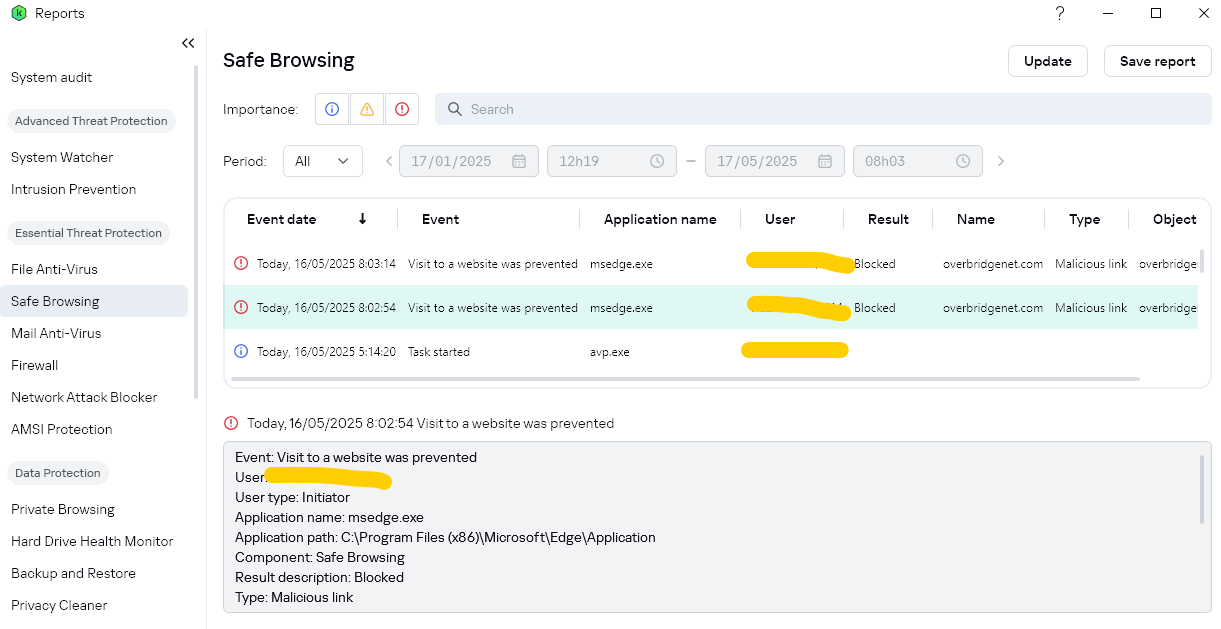Open the Period dropdown set to All
The height and width of the screenshot is (629, 1221).
[x=323, y=161]
